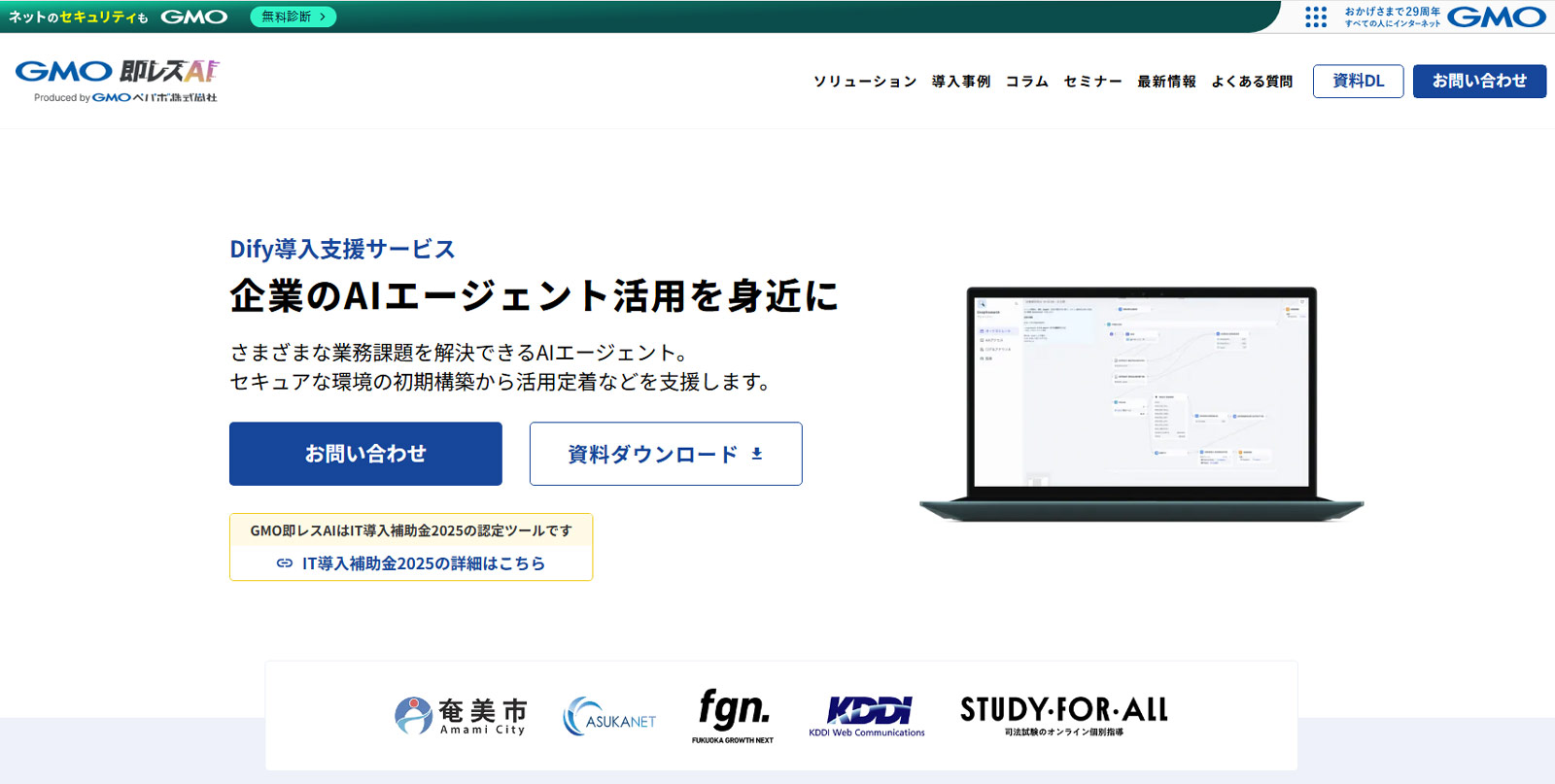Click the GMO即レスAIはIT導入補助金2025の認定ツールです notice
Viewport: 1555px width, 784px height.
coord(411,530)
